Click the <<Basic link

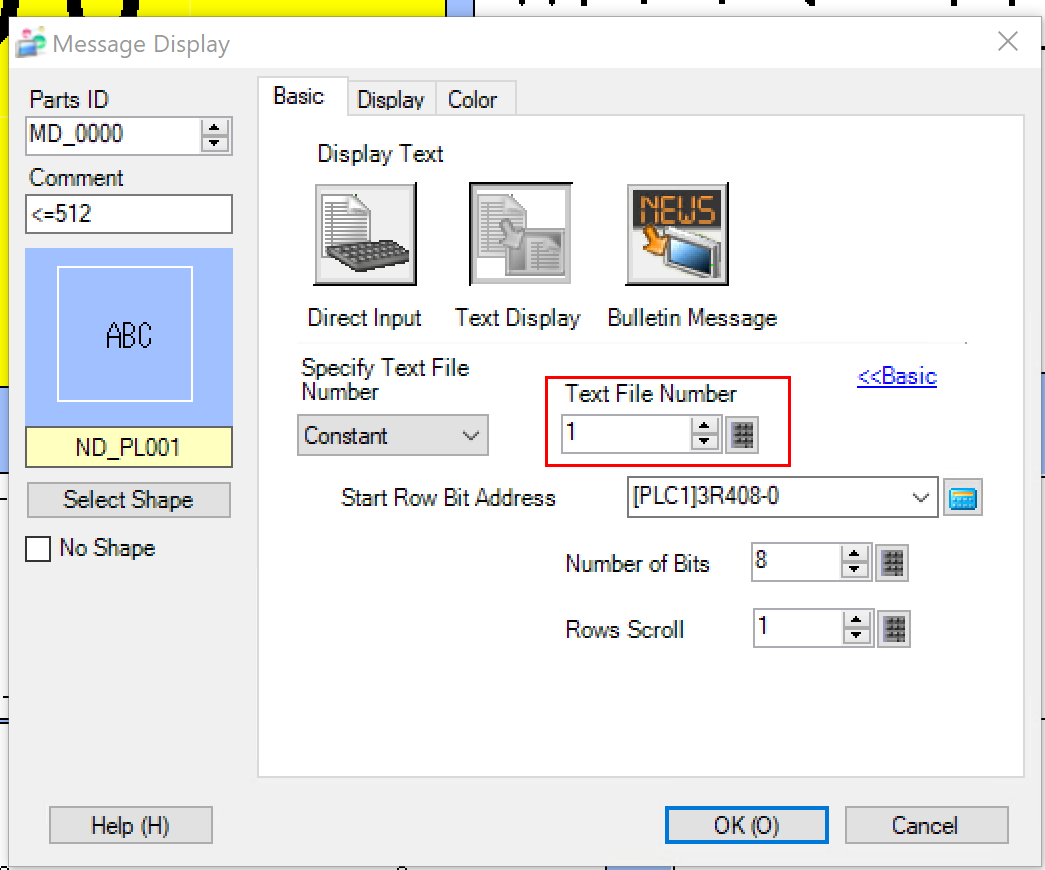coord(896,377)
